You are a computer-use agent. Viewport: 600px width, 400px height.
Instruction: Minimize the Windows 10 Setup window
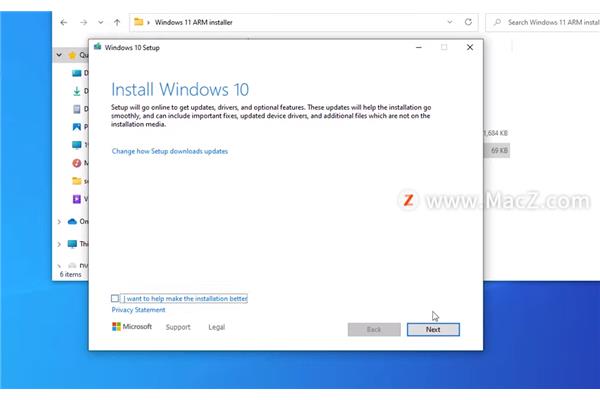(x=419, y=47)
